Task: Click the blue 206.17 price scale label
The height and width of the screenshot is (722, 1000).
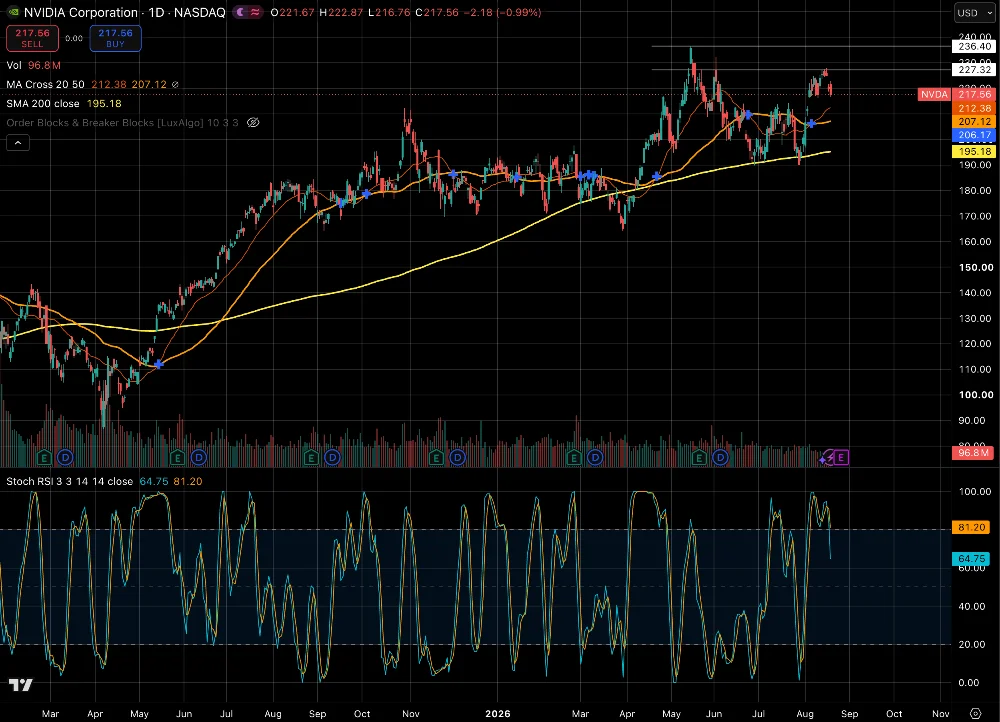Action: (x=974, y=135)
